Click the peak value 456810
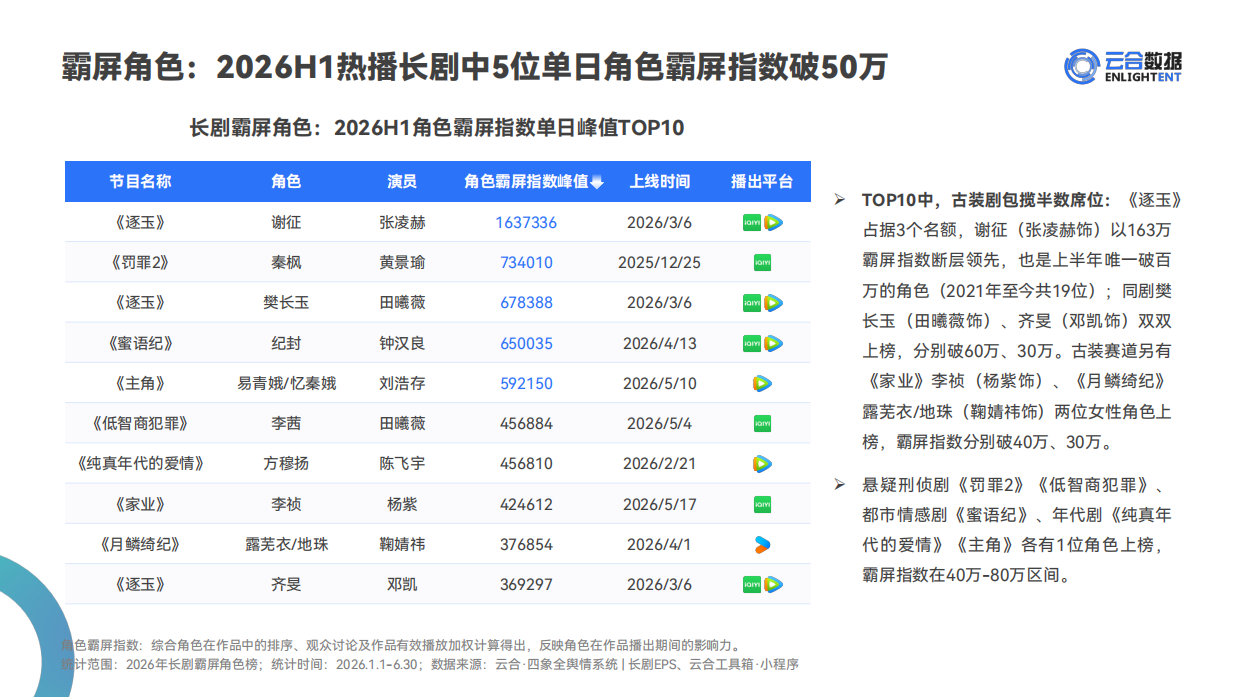The height and width of the screenshot is (697, 1240). [526, 464]
